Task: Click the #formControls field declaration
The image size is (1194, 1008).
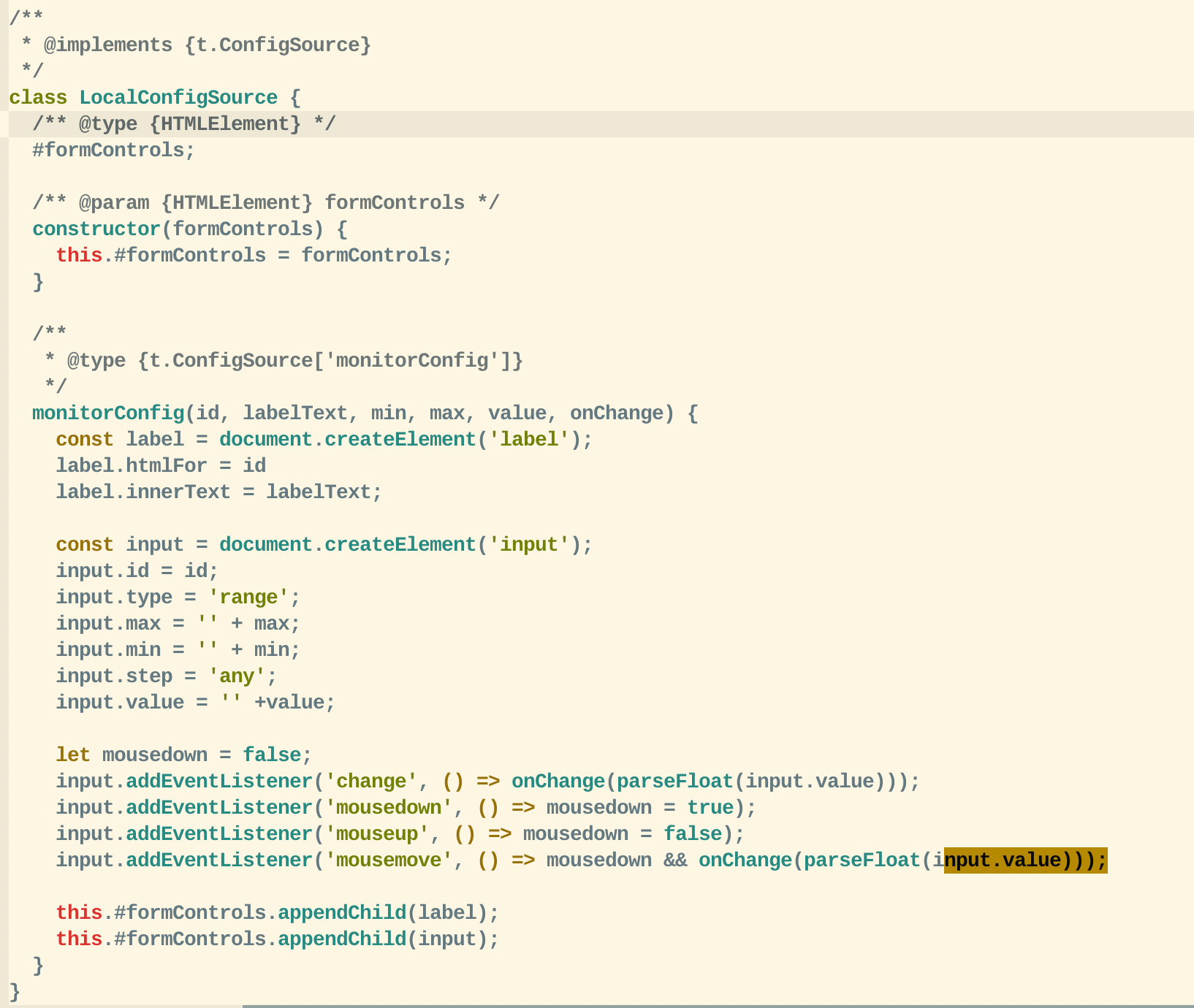Action: click(113, 150)
